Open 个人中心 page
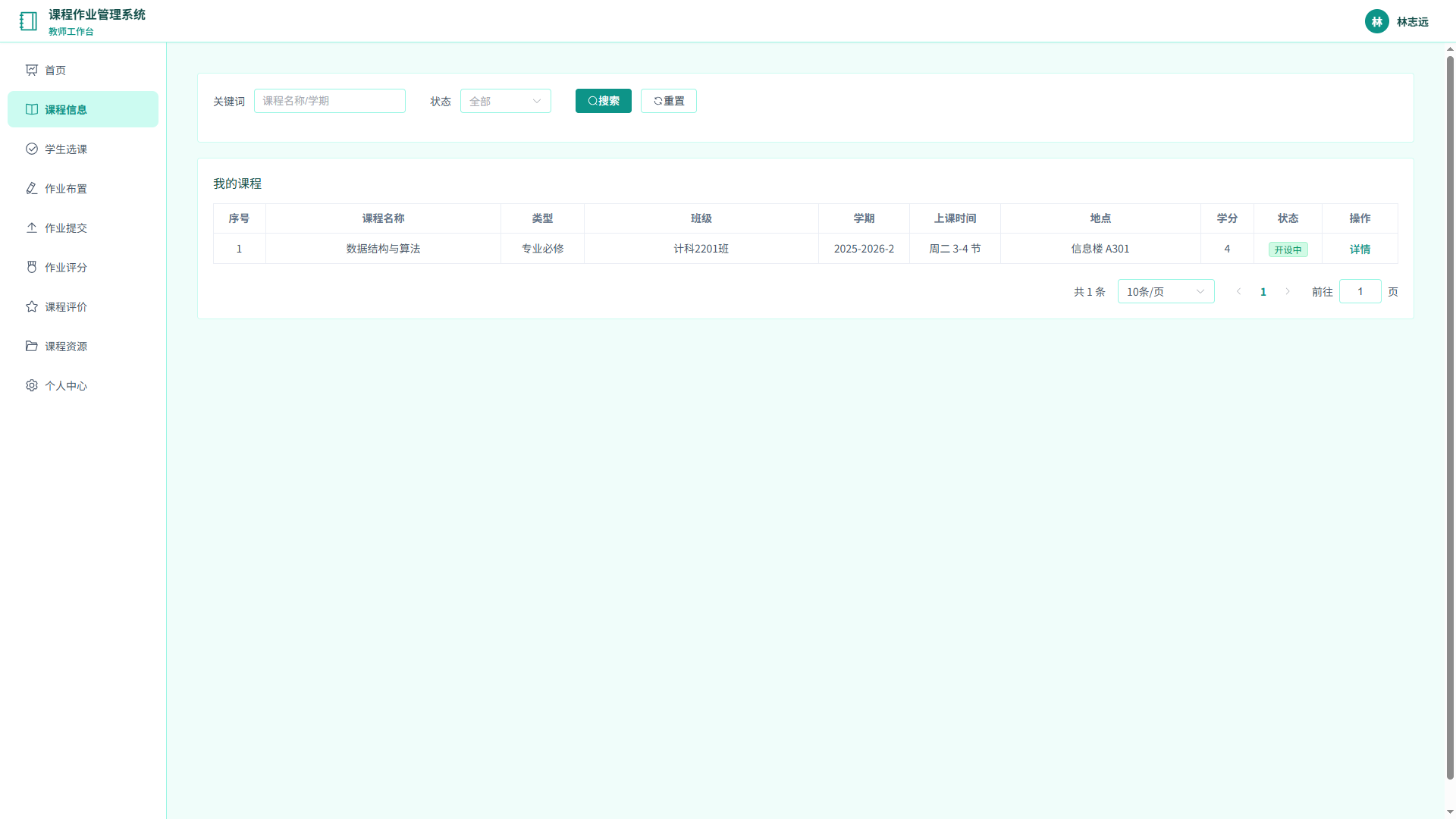Image resolution: width=1456 pixels, height=819 pixels. [x=83, y=385]
